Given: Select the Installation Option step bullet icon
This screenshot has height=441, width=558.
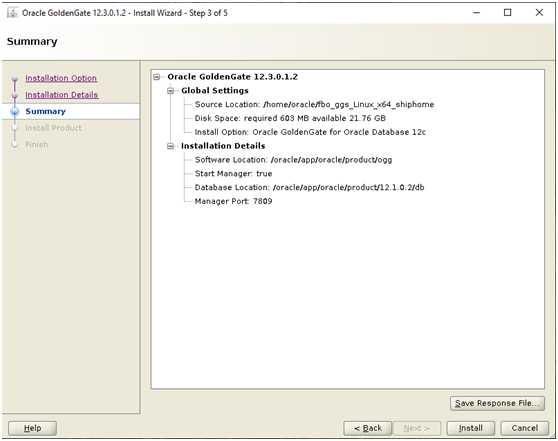Looking at the screenshot, I should (15, 78).
